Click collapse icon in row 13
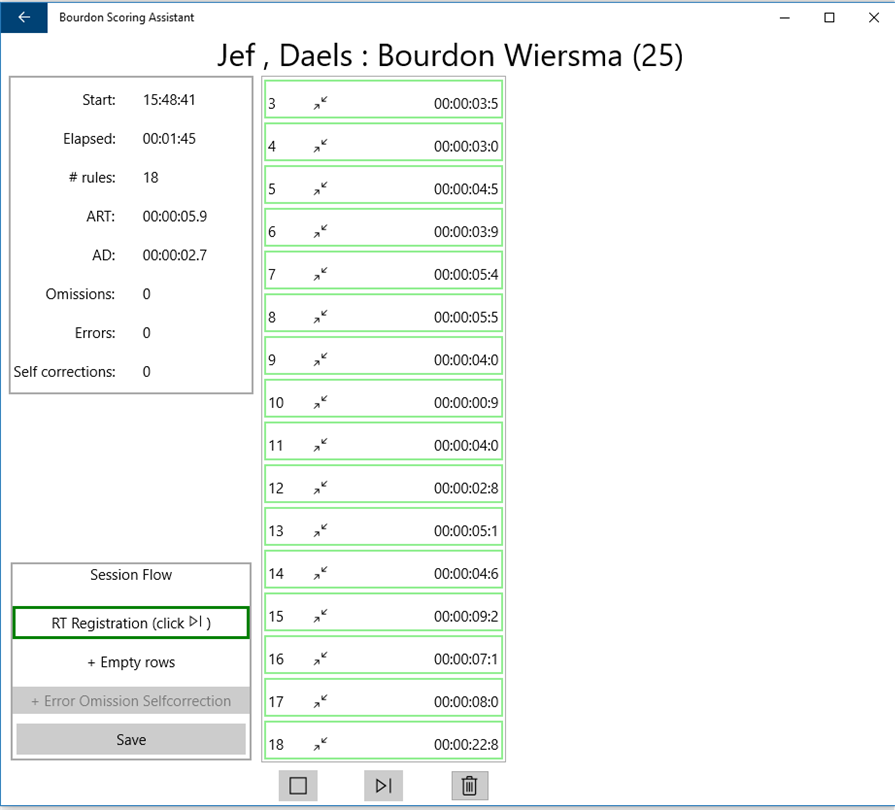The width and height of the screenshot is (895, 810). (x=320, y=531)
